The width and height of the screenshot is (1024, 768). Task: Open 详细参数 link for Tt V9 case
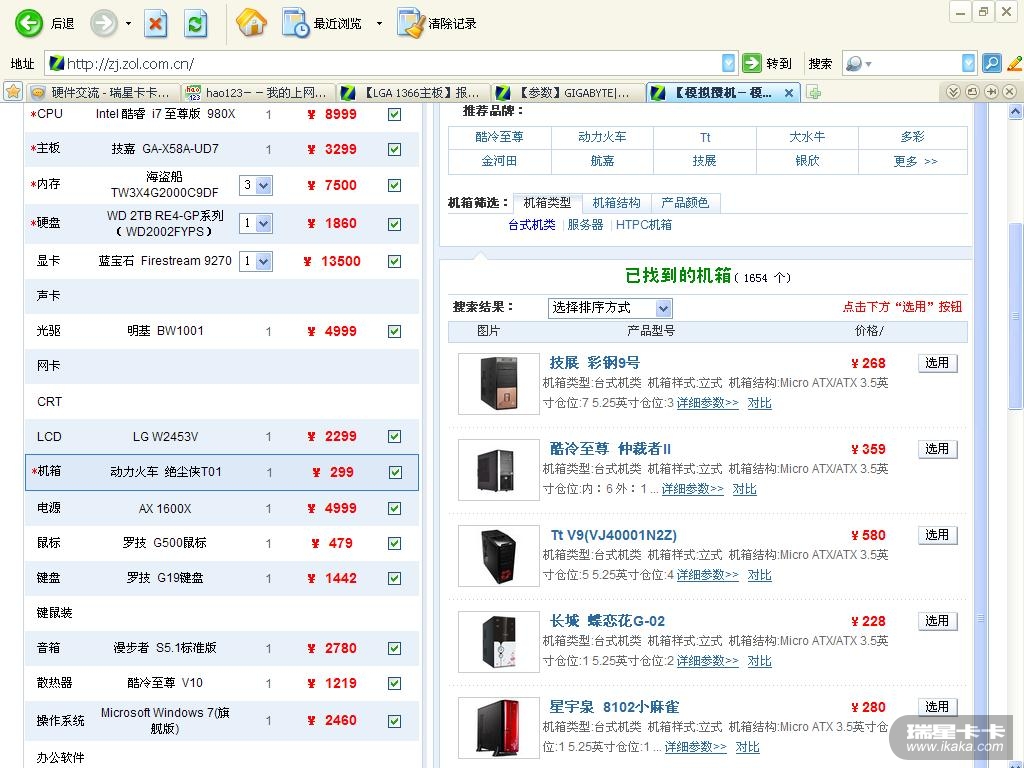(707, 575)
